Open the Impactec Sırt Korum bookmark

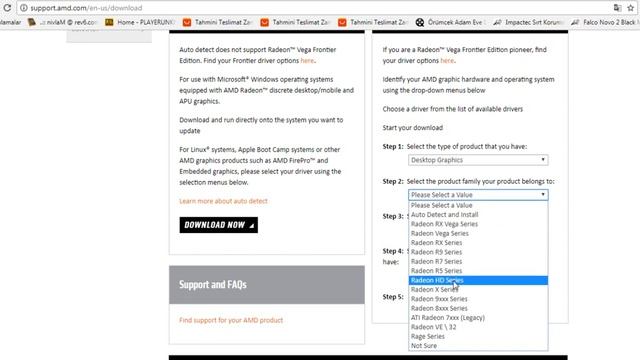pyautogui.click(x=528, y=22)
